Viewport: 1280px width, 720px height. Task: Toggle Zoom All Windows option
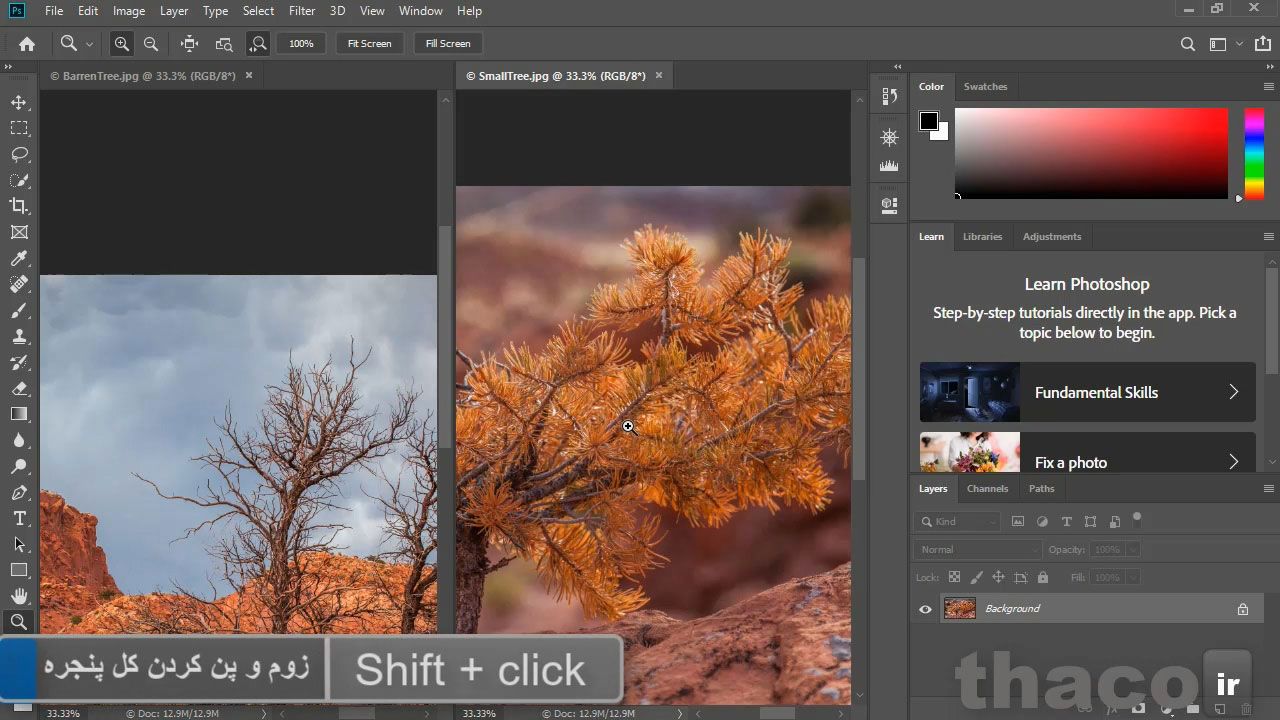[224, 43]
